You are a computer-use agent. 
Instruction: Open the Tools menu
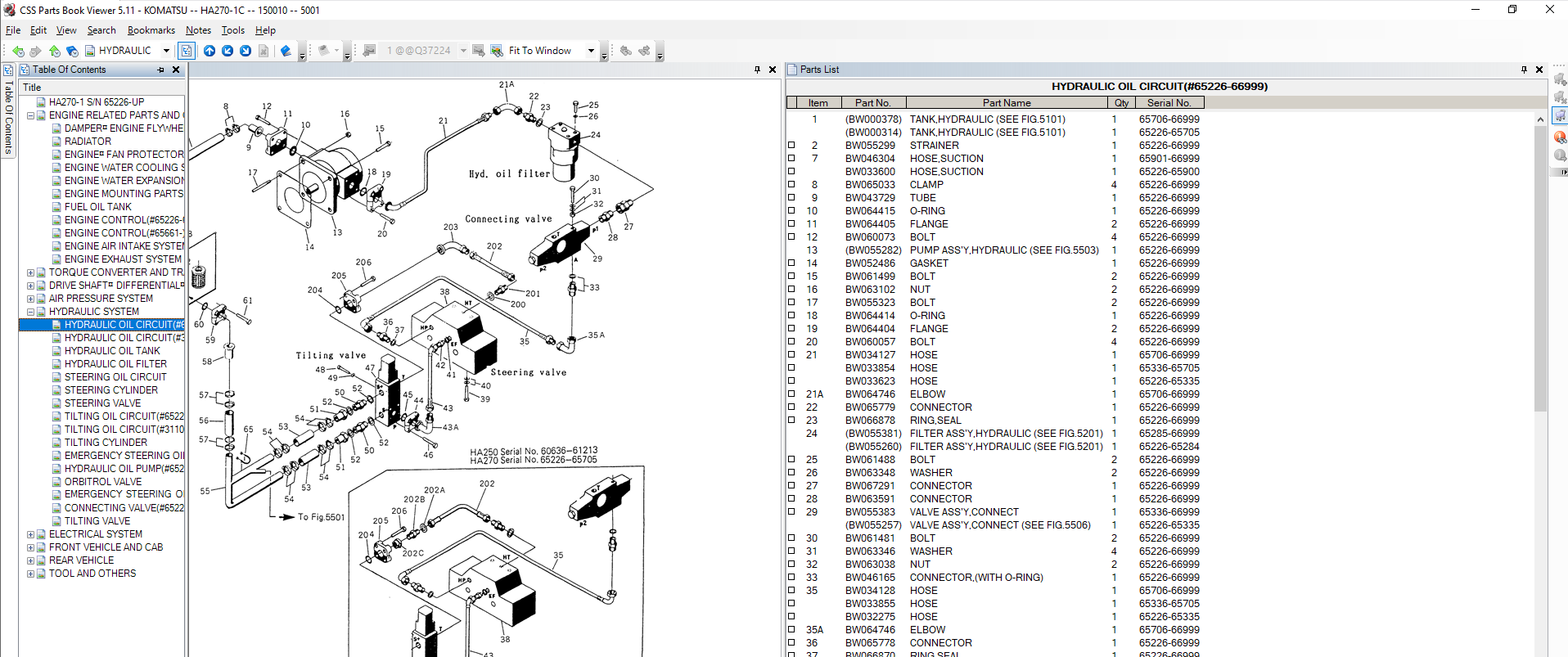point(232,30)
